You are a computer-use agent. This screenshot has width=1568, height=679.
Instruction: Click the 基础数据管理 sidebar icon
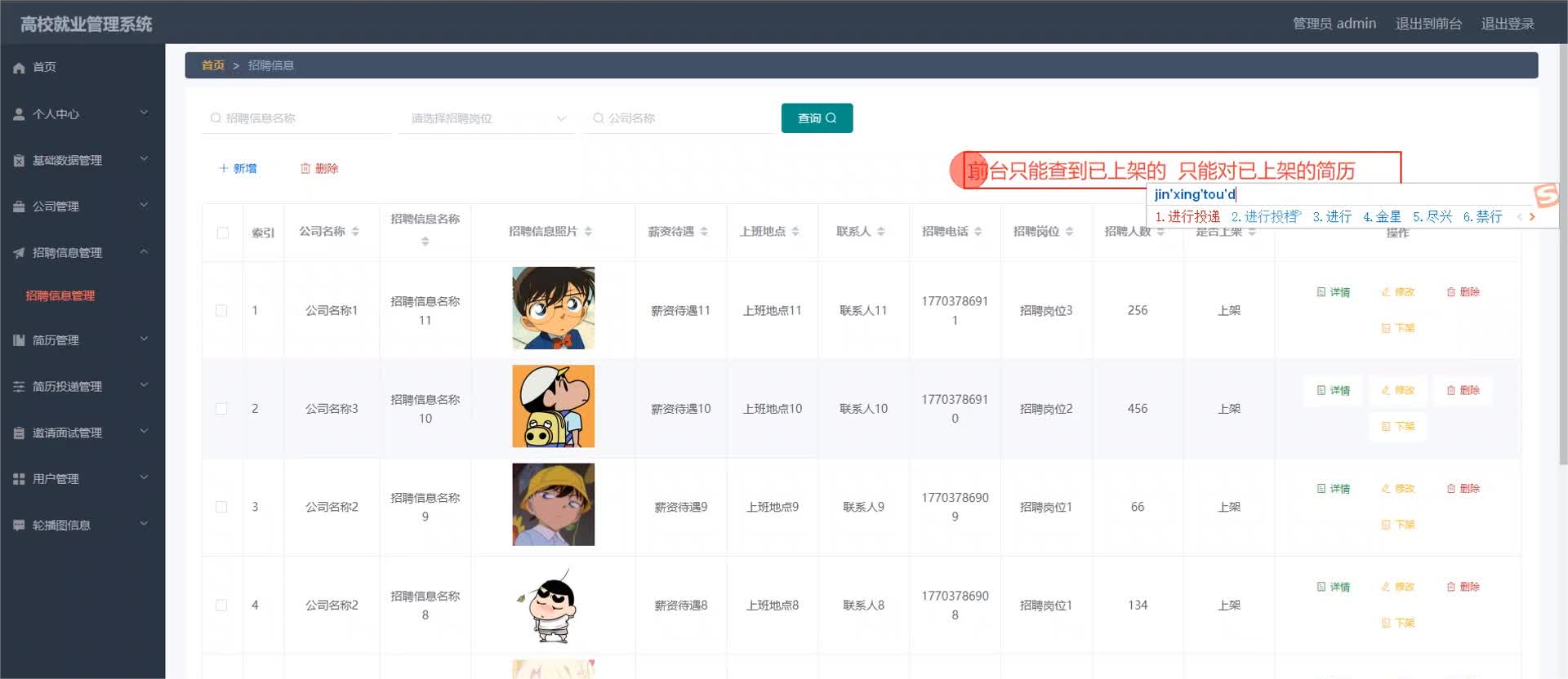19,161
